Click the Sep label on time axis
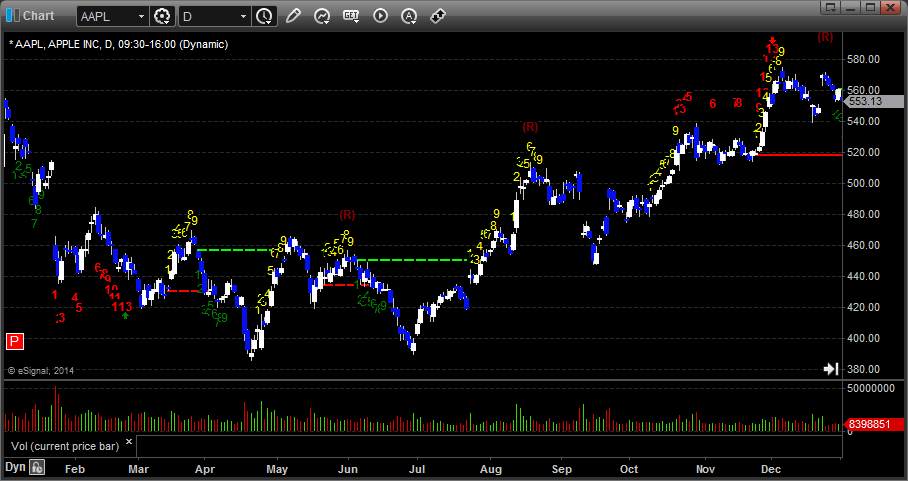The height and width of the screenshot is (481, 908). (562, 469)
